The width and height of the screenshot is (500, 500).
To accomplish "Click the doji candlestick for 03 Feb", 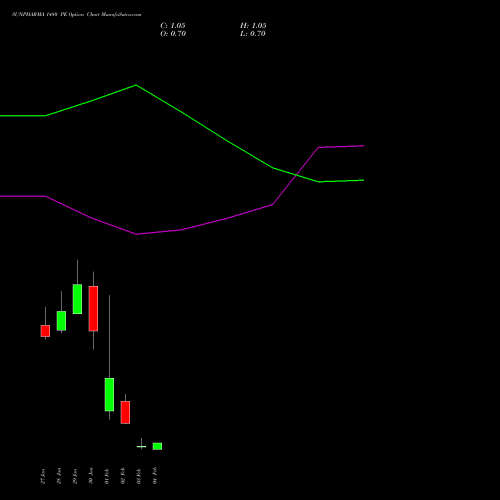I will [x=141, y=446].
